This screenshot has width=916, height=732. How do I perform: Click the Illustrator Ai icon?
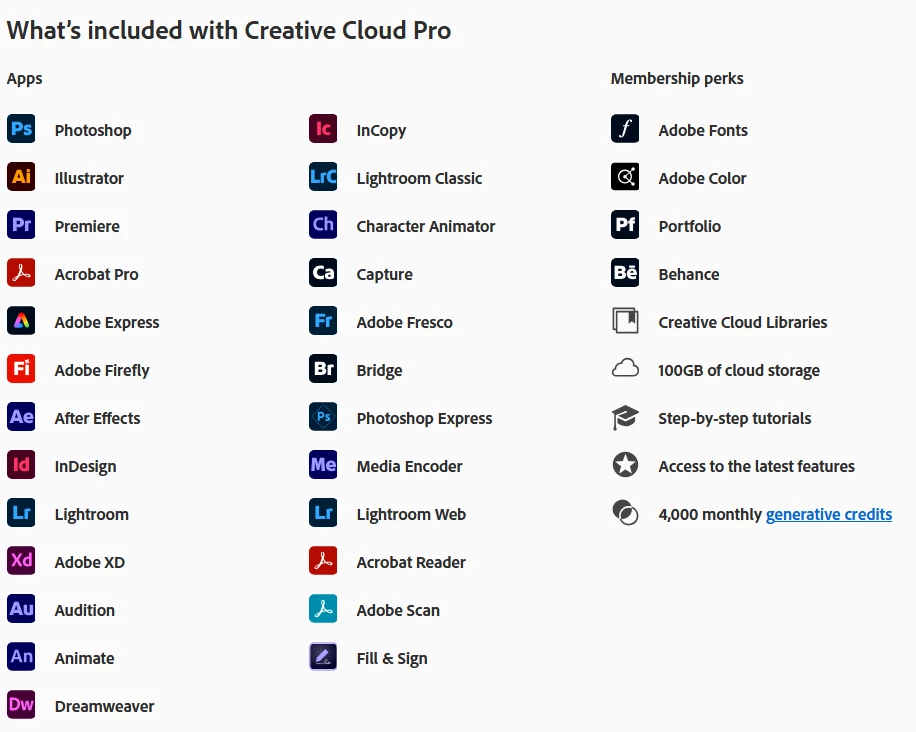coord(21,176)
